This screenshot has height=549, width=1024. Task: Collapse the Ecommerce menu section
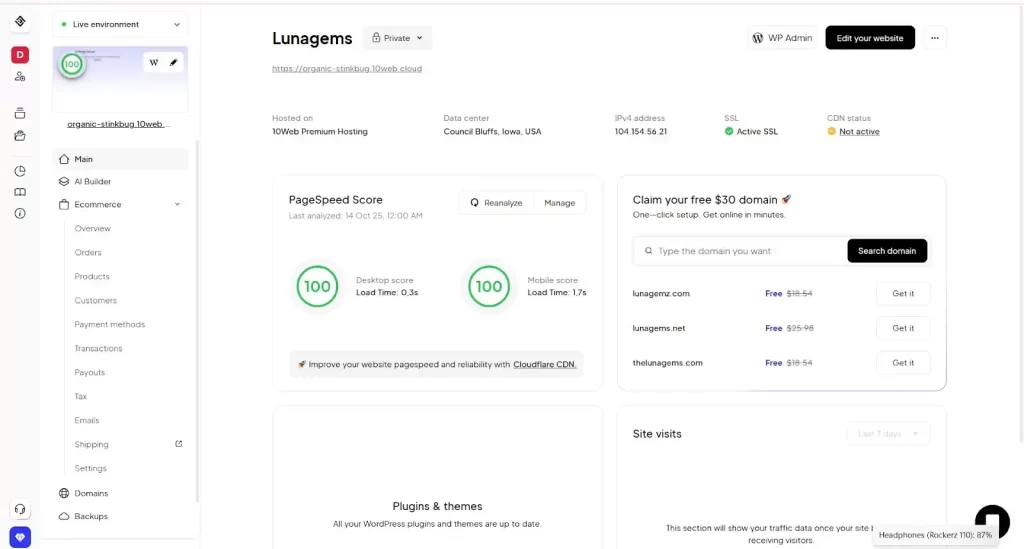[x=177, y=205]
